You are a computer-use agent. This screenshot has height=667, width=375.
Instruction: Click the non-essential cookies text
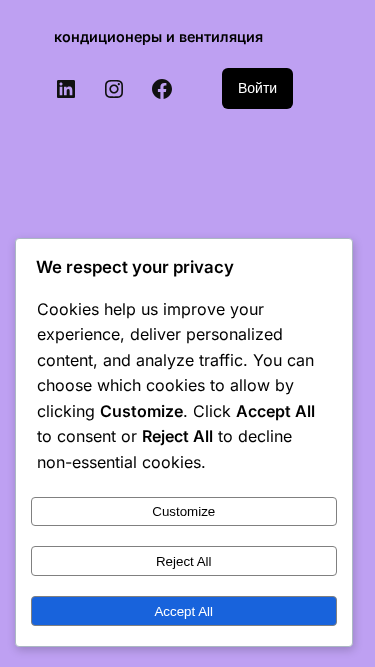coord(121,462)
